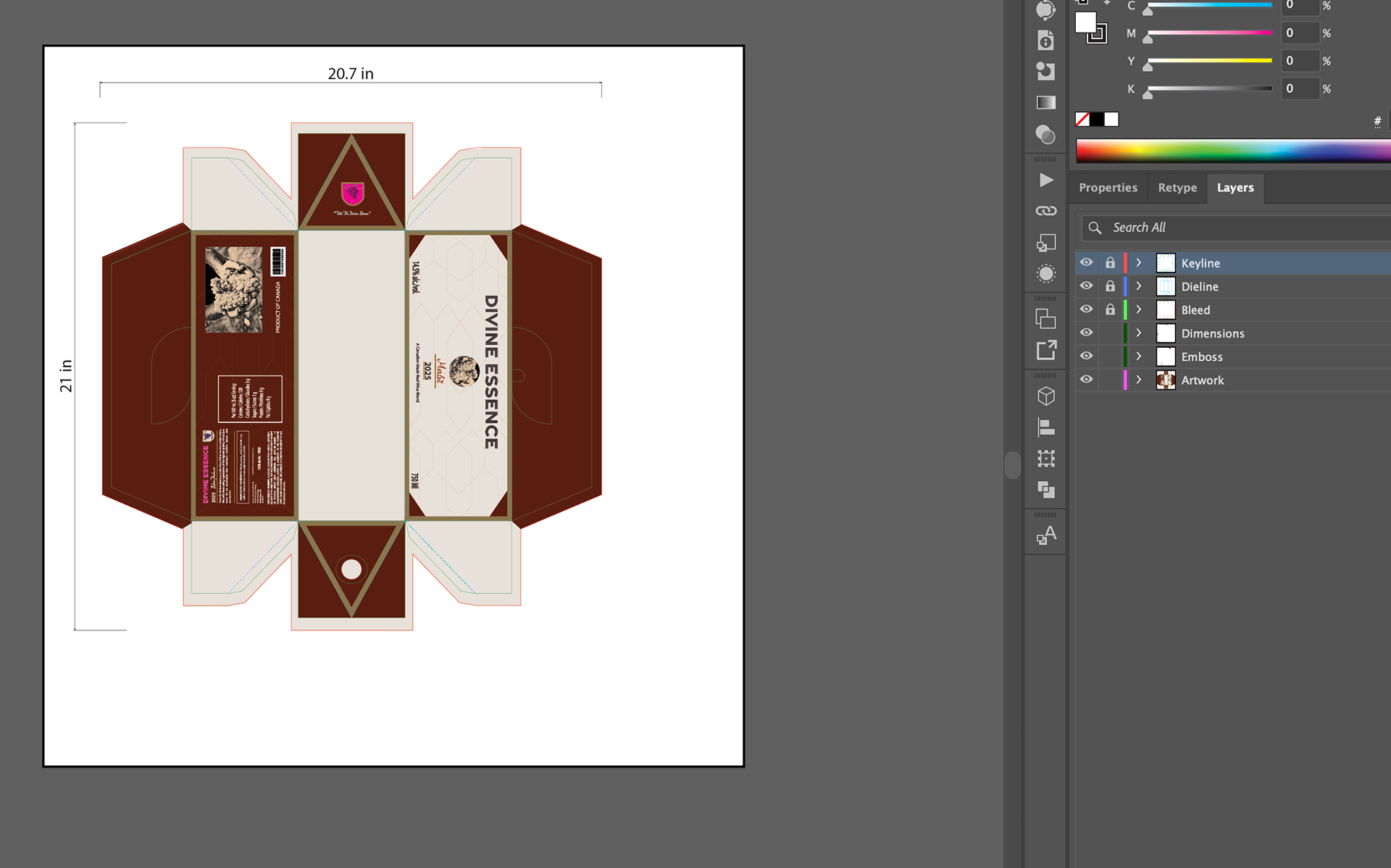This screenshot has height=868, width=1391.
Task: Open the Color Guide panel icon at top
Action: 1045,9
